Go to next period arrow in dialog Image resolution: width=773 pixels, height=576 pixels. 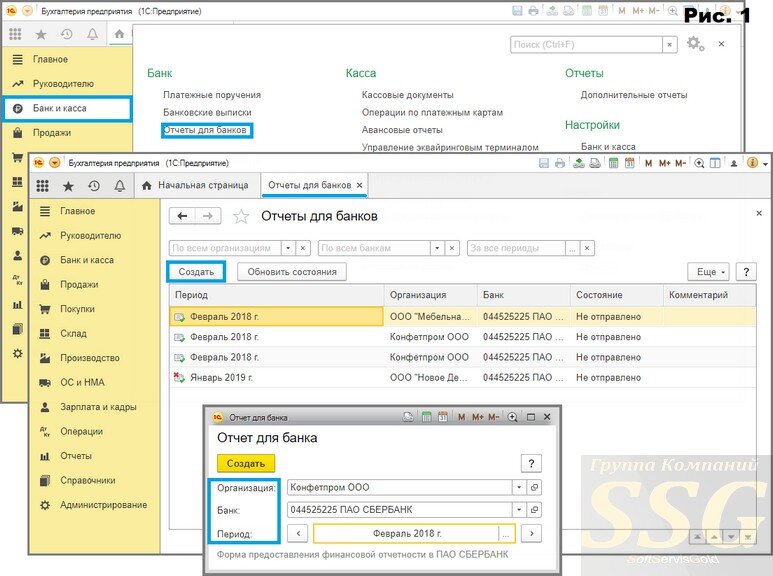[x=531, y=533]
